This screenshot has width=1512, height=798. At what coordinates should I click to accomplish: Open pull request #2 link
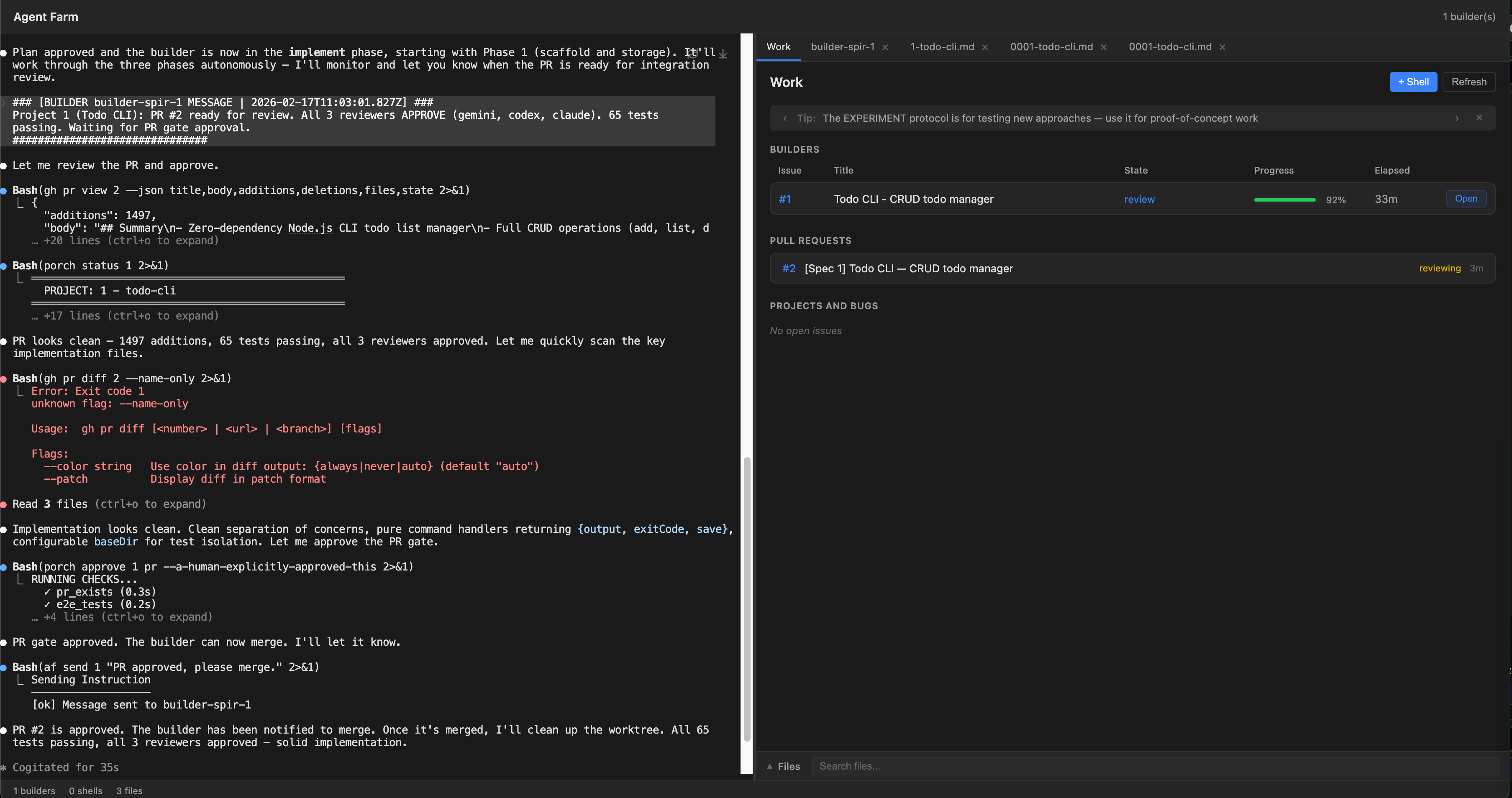pos(788,269)
